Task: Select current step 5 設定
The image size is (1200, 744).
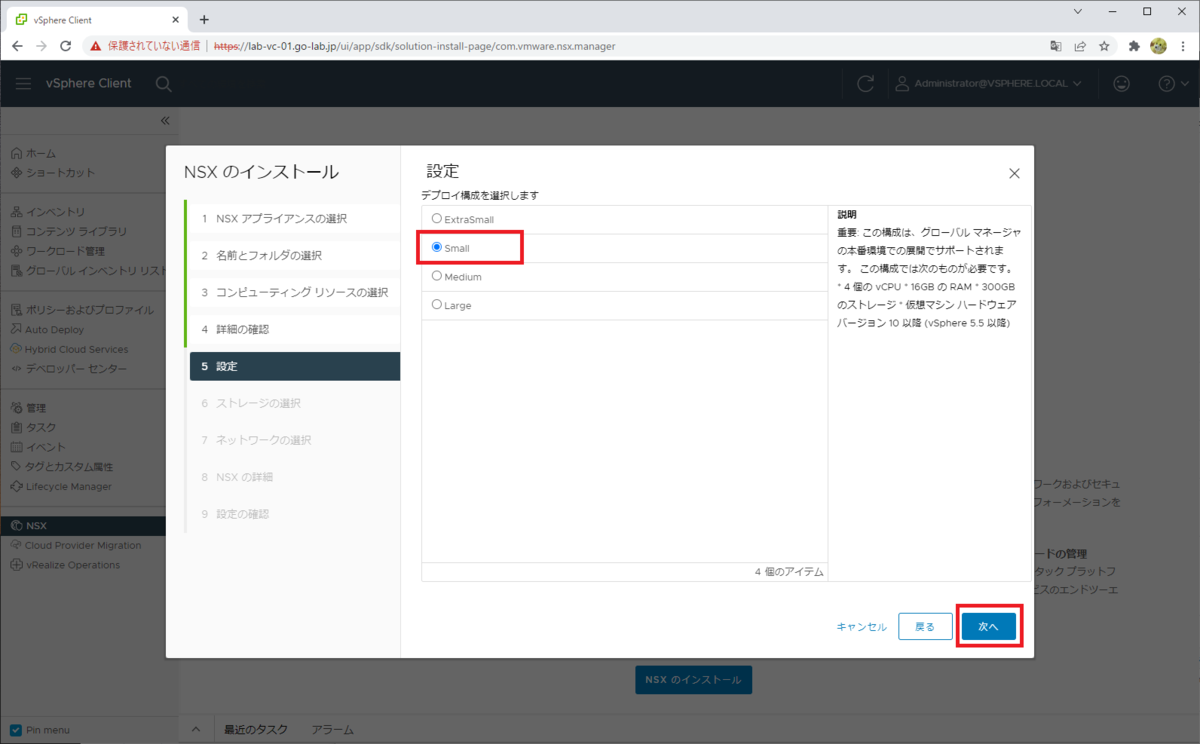Action: [x=295, y=366]
